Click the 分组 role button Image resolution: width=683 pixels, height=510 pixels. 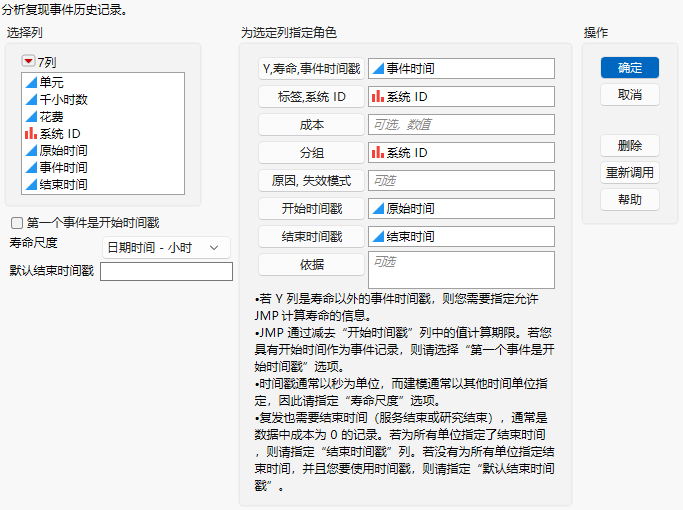311,152
